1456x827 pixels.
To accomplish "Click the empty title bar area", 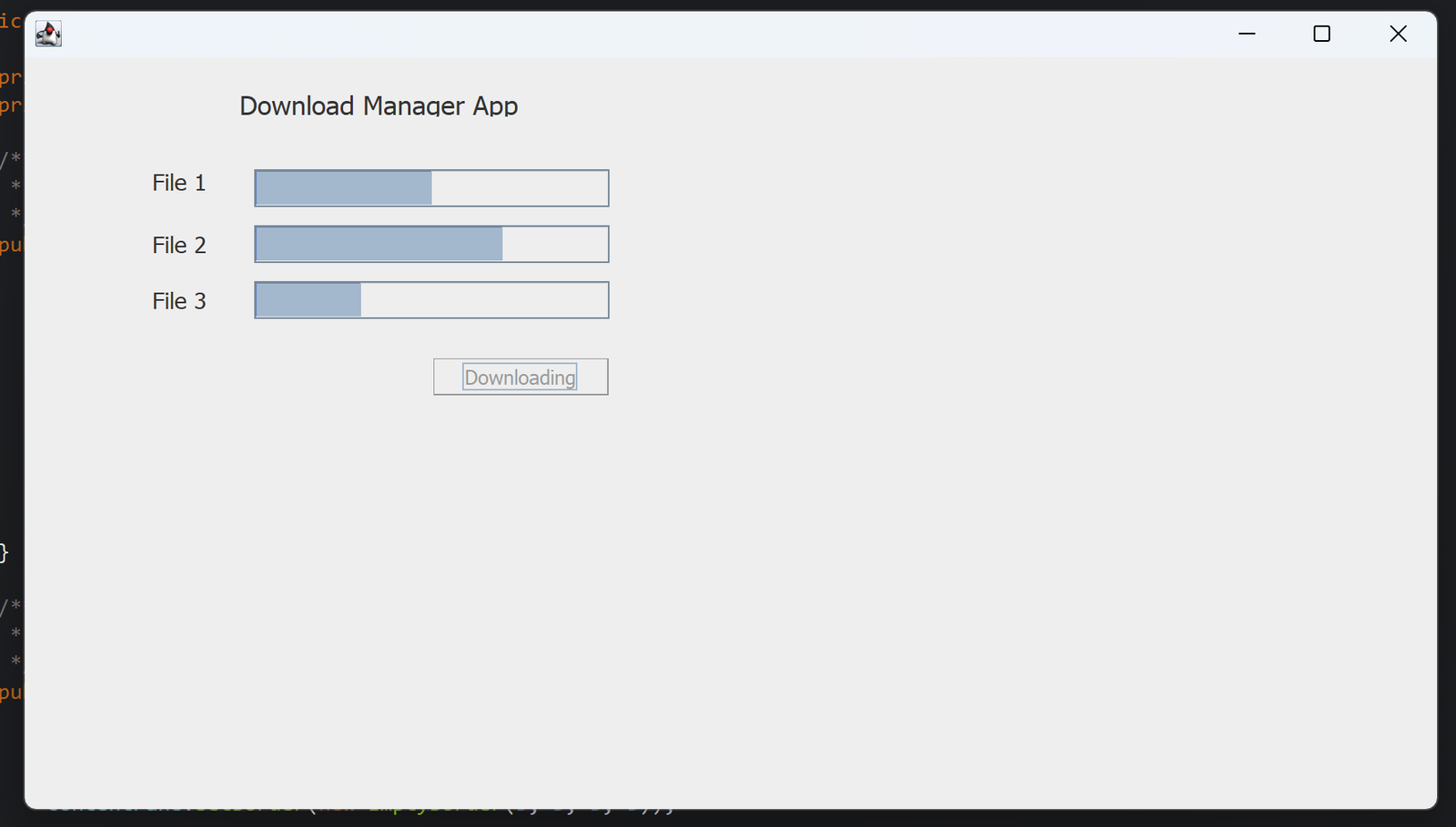I will (637, 34).
